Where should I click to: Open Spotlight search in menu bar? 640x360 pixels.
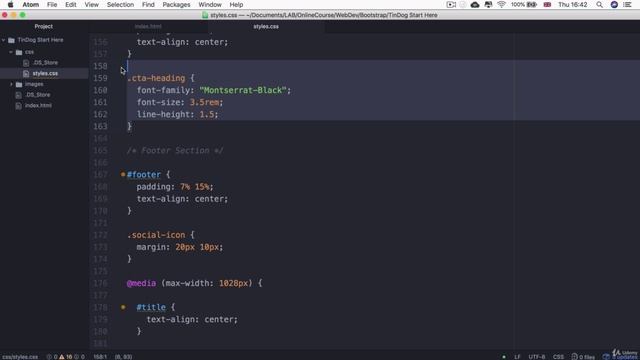click(599, 4)
